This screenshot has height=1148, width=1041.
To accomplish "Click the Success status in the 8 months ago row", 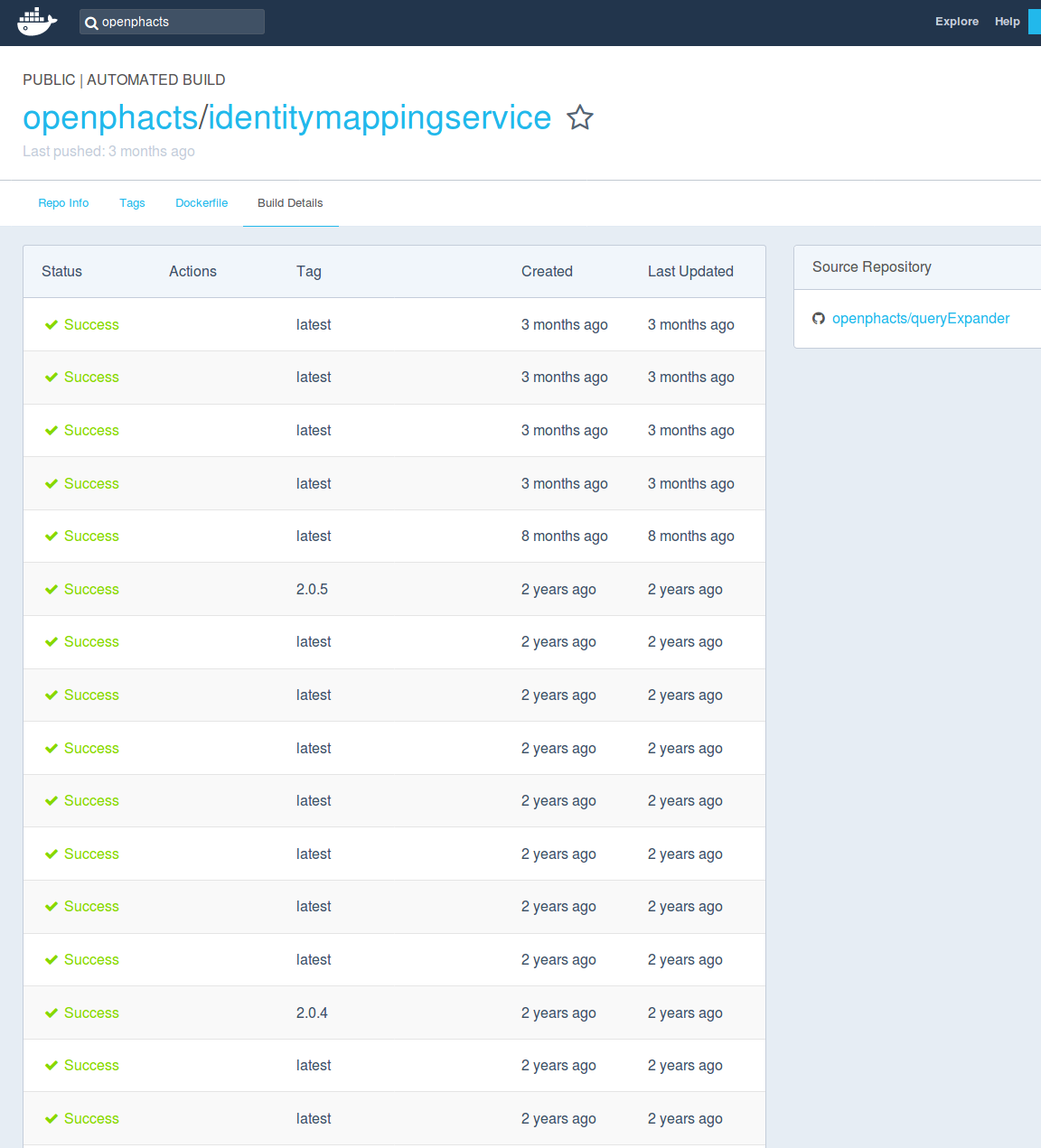I will (x=91, y=536).
